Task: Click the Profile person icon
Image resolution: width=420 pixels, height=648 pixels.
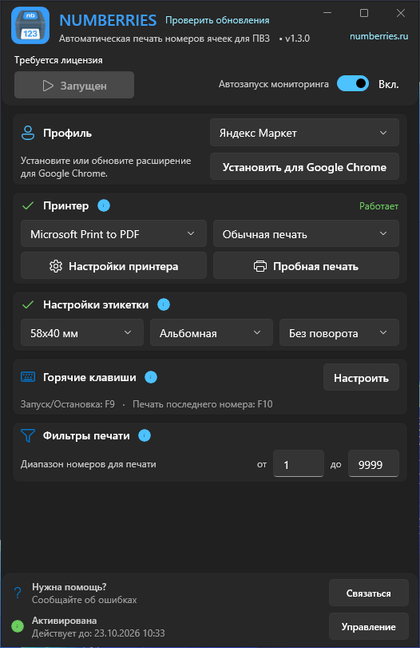Action: (x=28, y=133)
